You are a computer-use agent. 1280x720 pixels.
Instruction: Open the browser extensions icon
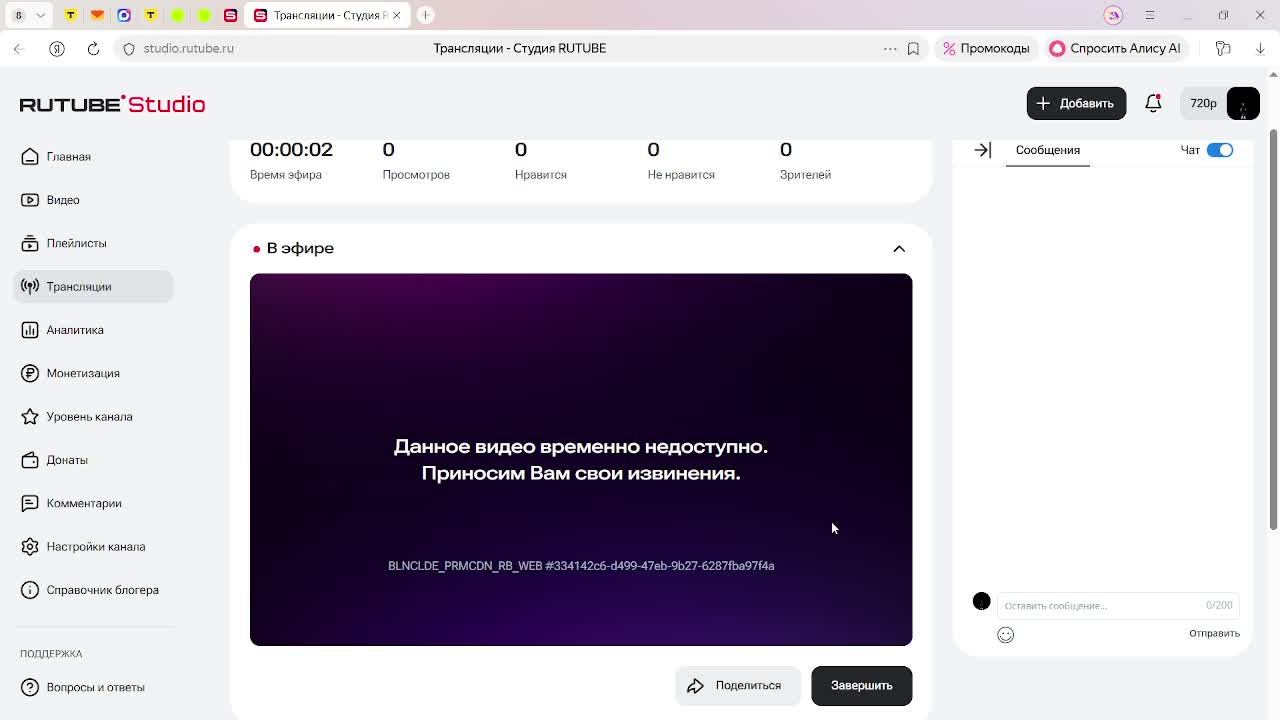click(x=1223, y=48)
